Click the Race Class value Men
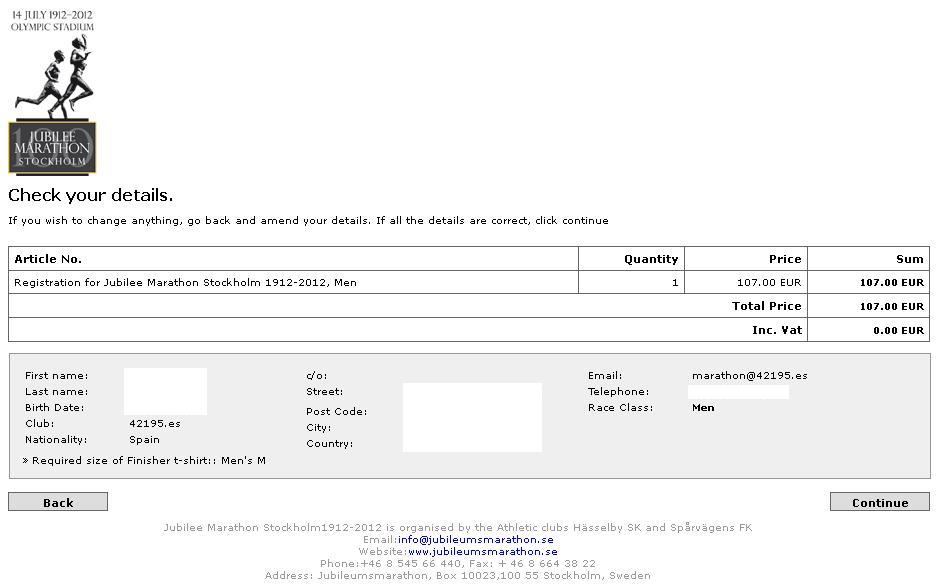The height and width of the screenshot is (586, 941). coord(703,408)
